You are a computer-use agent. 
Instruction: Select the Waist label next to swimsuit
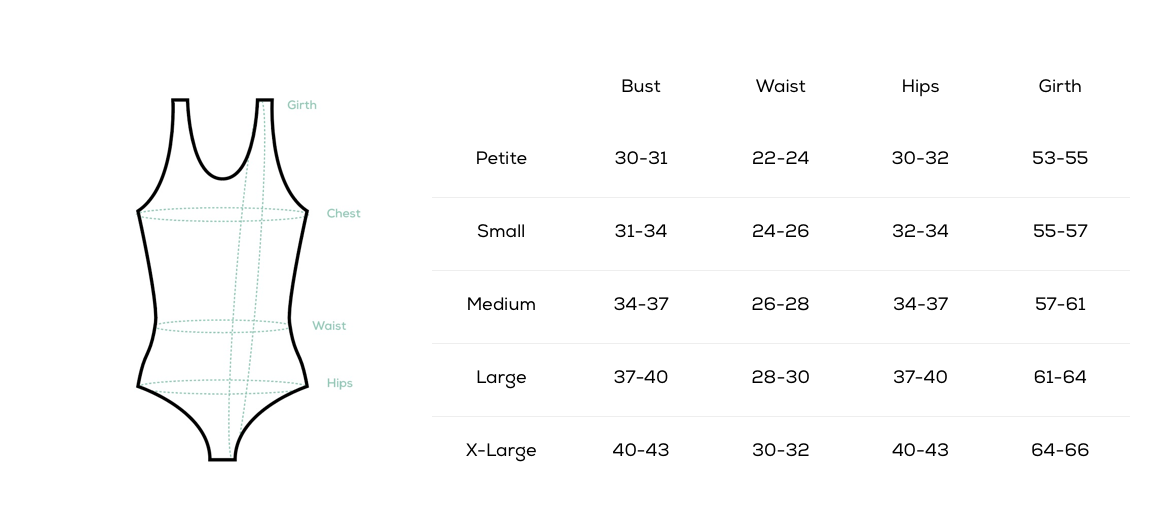click(329, 326)
